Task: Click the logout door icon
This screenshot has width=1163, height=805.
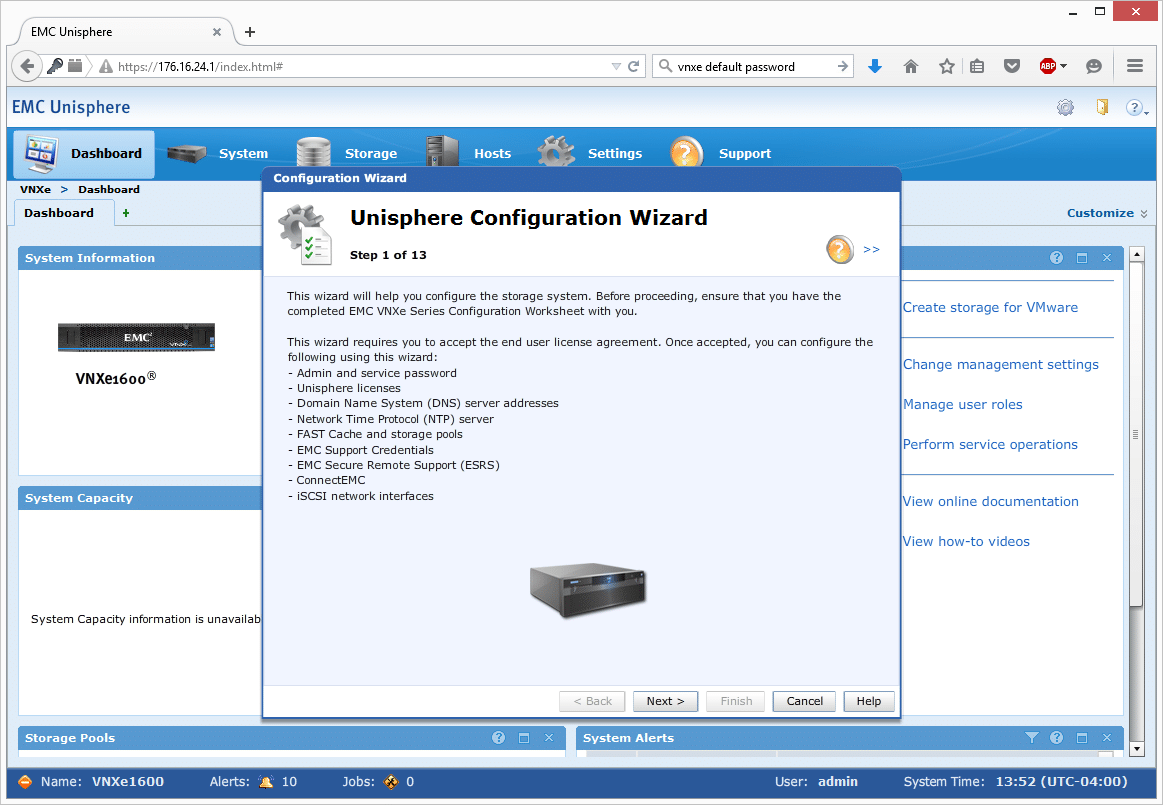Action: click(x=1102, y=108)
